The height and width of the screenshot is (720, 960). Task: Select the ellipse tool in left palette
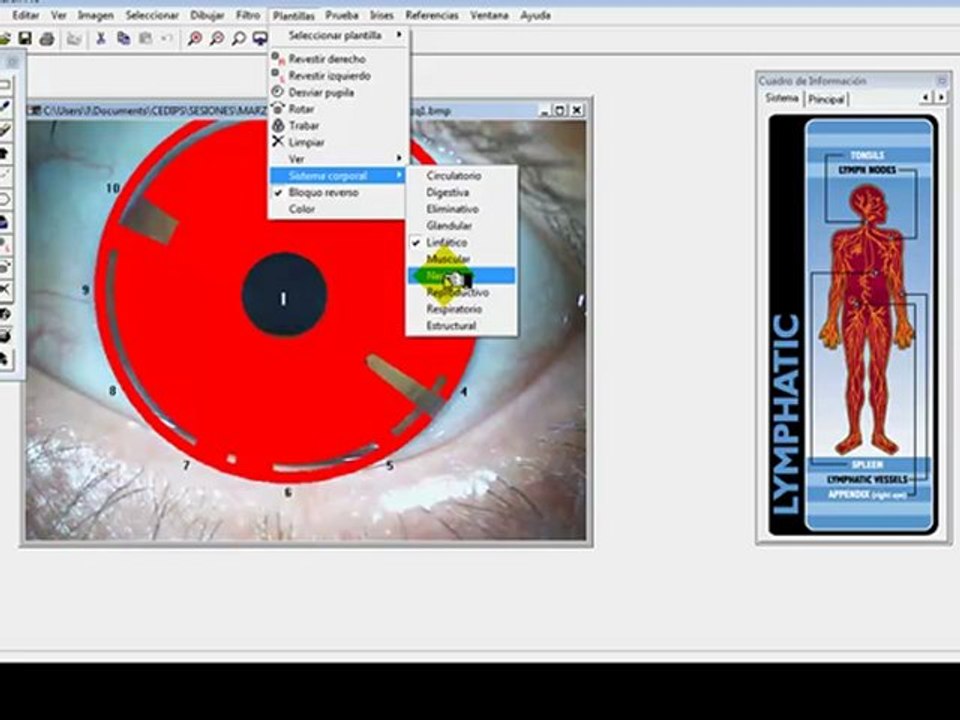click(x=5, y=200)
